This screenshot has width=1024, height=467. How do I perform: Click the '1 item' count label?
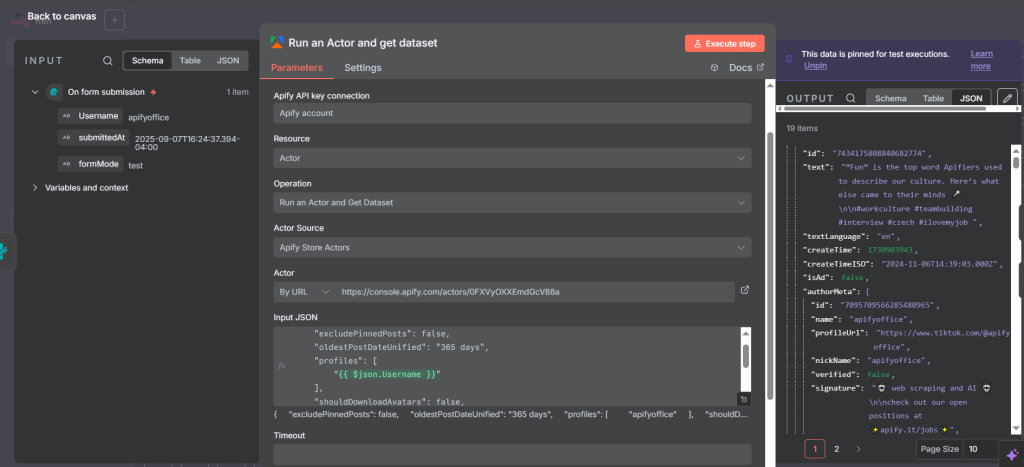pyautogui.click(x=237, y=92)
